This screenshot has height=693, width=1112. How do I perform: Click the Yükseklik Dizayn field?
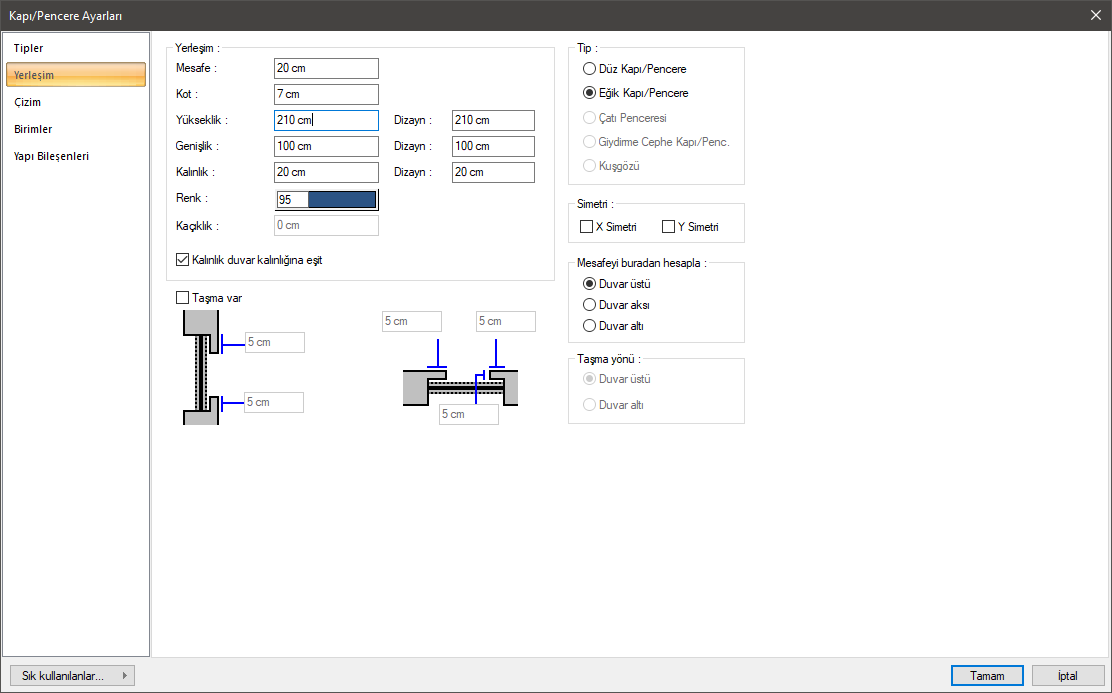point(492,120)
